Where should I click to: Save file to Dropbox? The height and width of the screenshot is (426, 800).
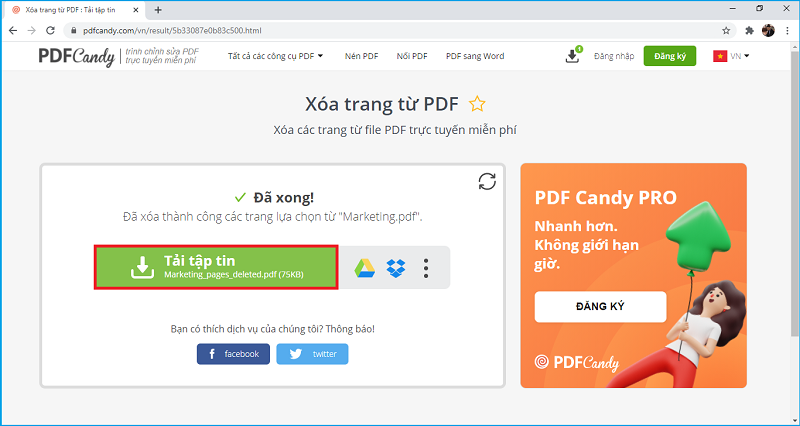[396, 268]
